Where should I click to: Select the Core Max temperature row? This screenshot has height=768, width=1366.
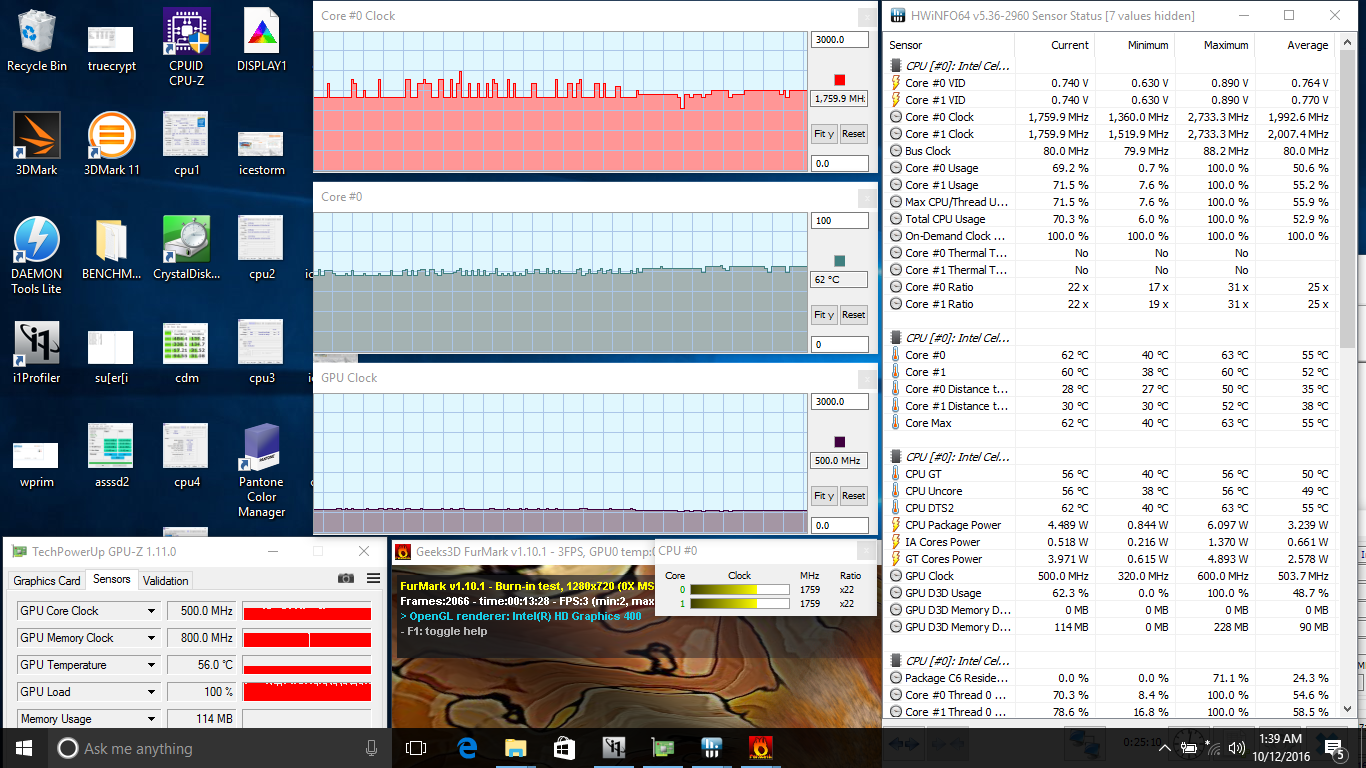point(1110,423)
